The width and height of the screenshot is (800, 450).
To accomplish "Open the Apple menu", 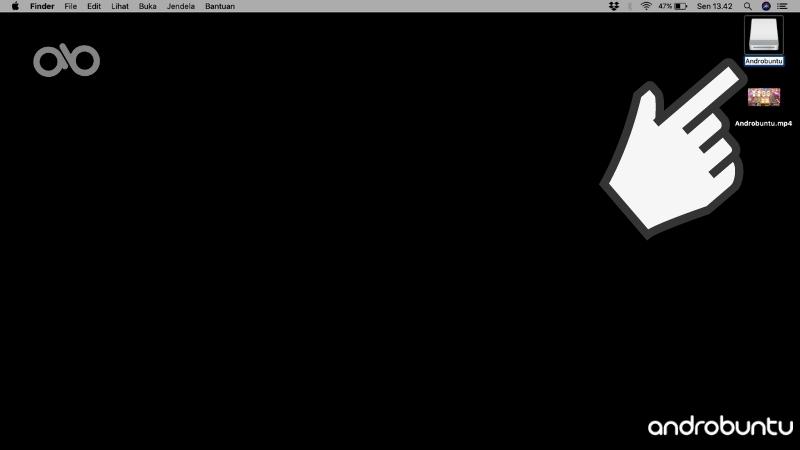I will coord(15,6).
